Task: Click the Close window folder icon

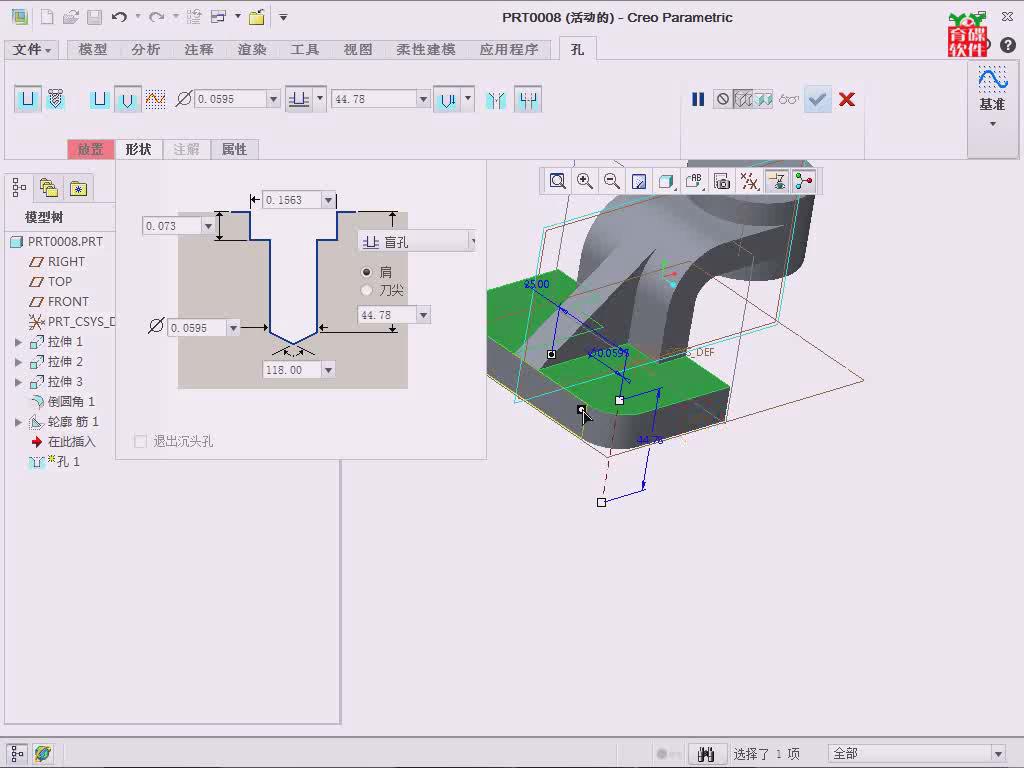Action: 257,17
